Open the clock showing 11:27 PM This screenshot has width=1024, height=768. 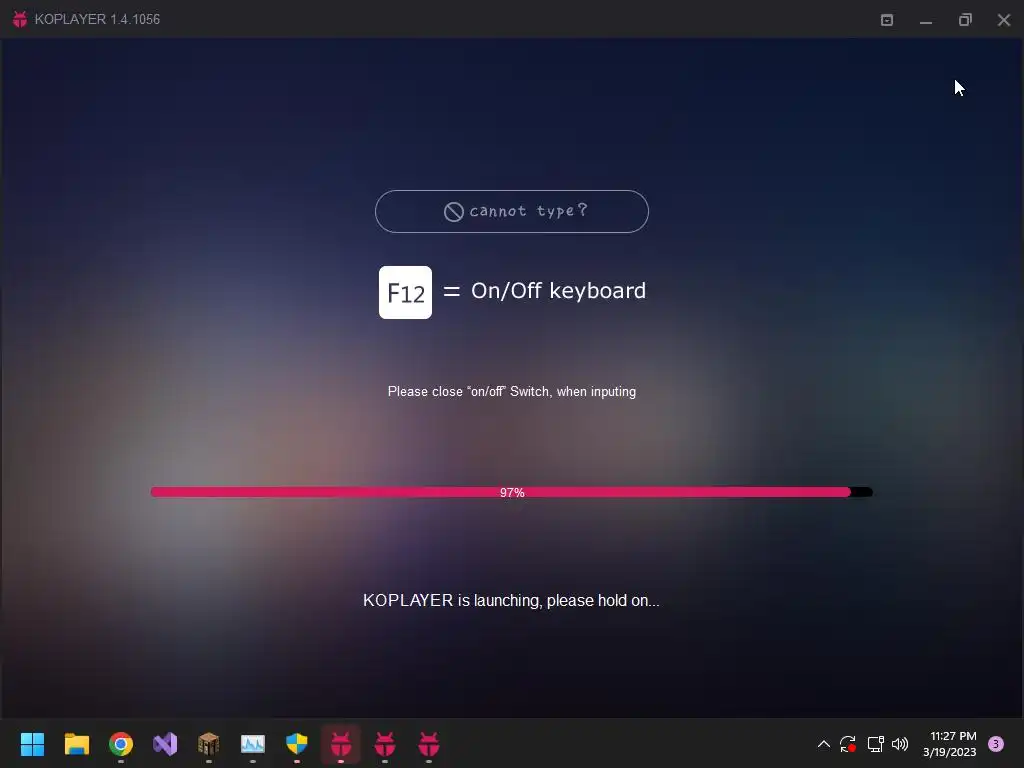point(950,744)
